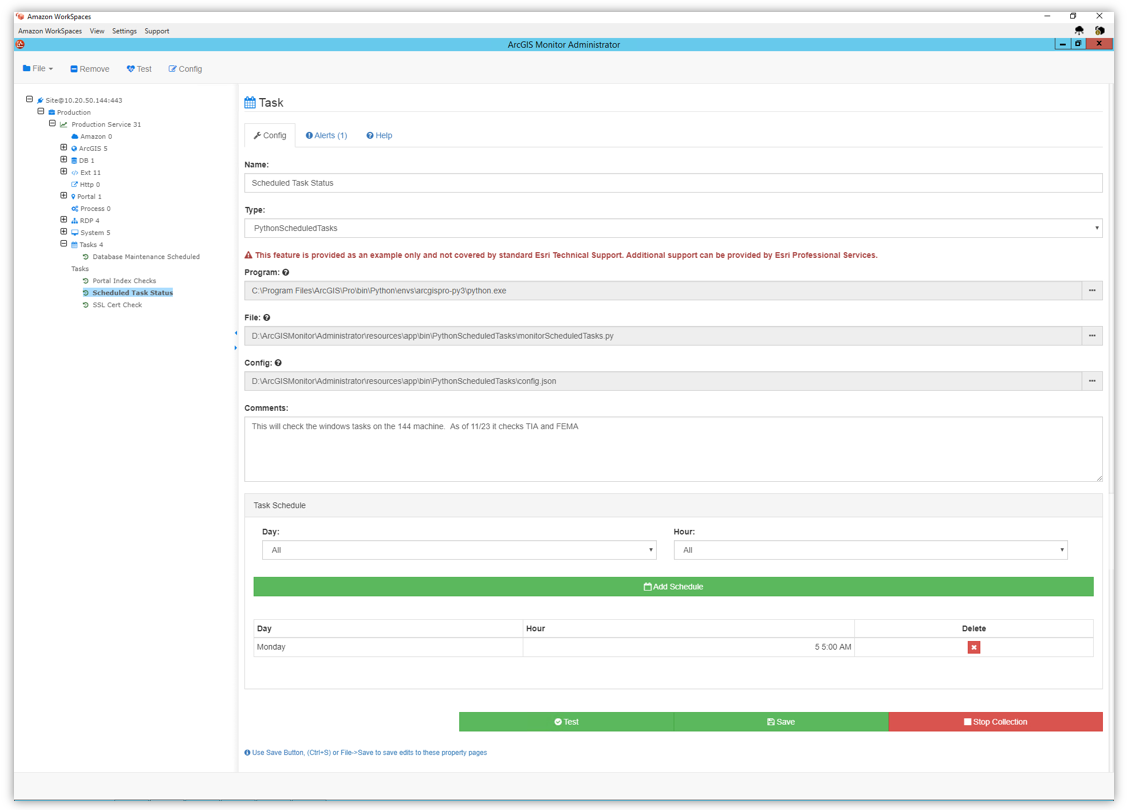The height and width of the screenshot is (810, 1127).
Task: Delete the Monday schedule row
Action: 974,646
